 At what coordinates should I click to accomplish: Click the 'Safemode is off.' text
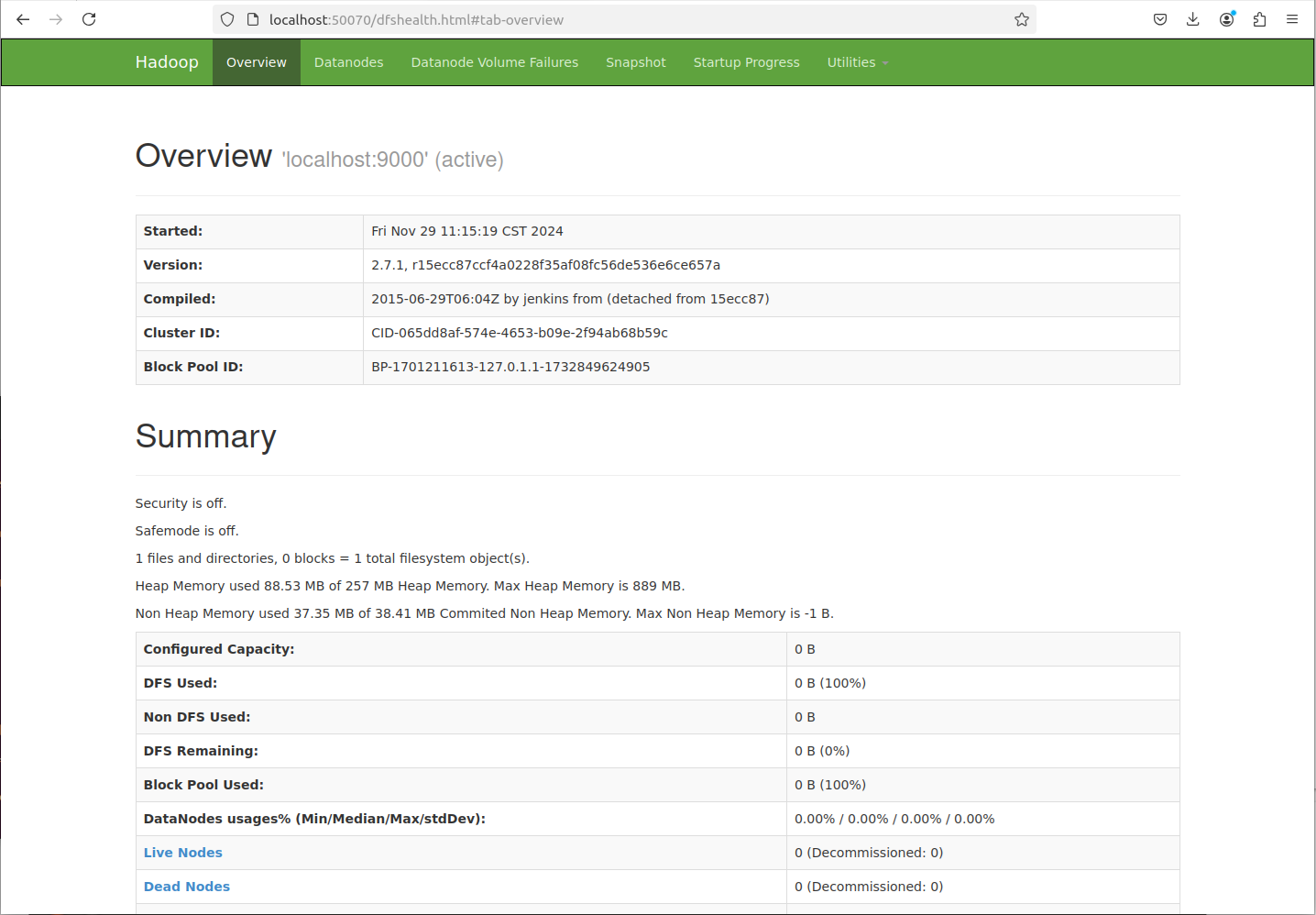187,531
